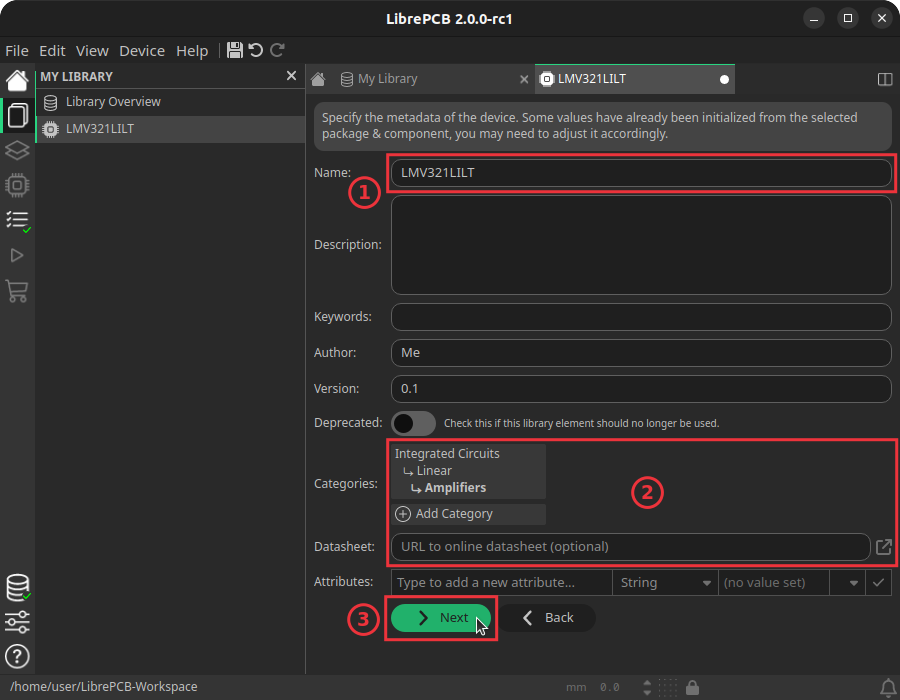Click the Back button
The width and height of the screenshot is (900, 700).
tap(547, 618)
